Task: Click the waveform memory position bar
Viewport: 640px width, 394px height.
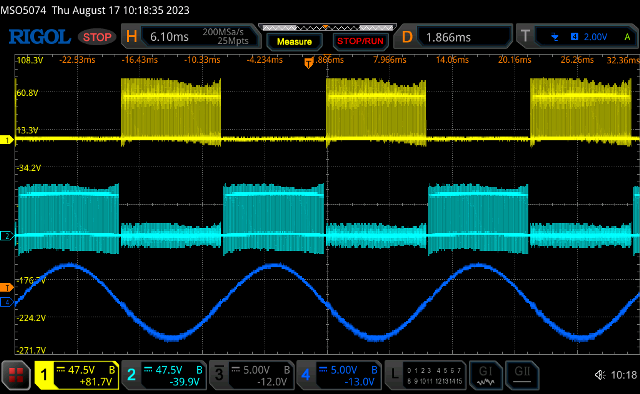Action: point(327,28)
